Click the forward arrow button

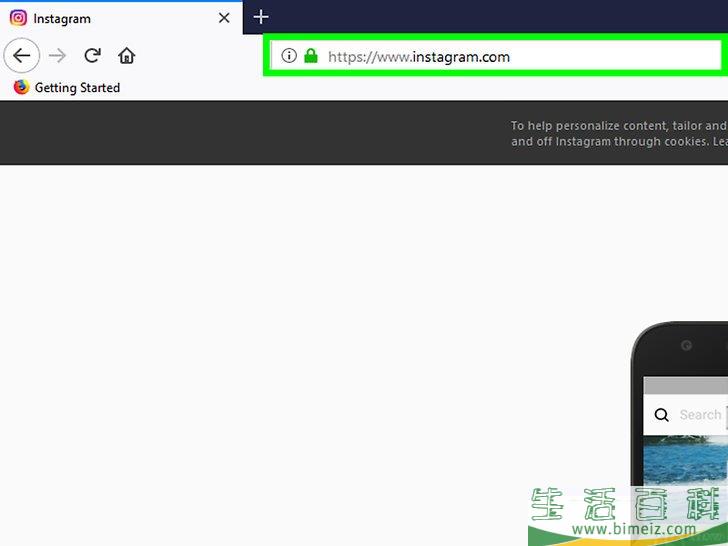(58, 56)
